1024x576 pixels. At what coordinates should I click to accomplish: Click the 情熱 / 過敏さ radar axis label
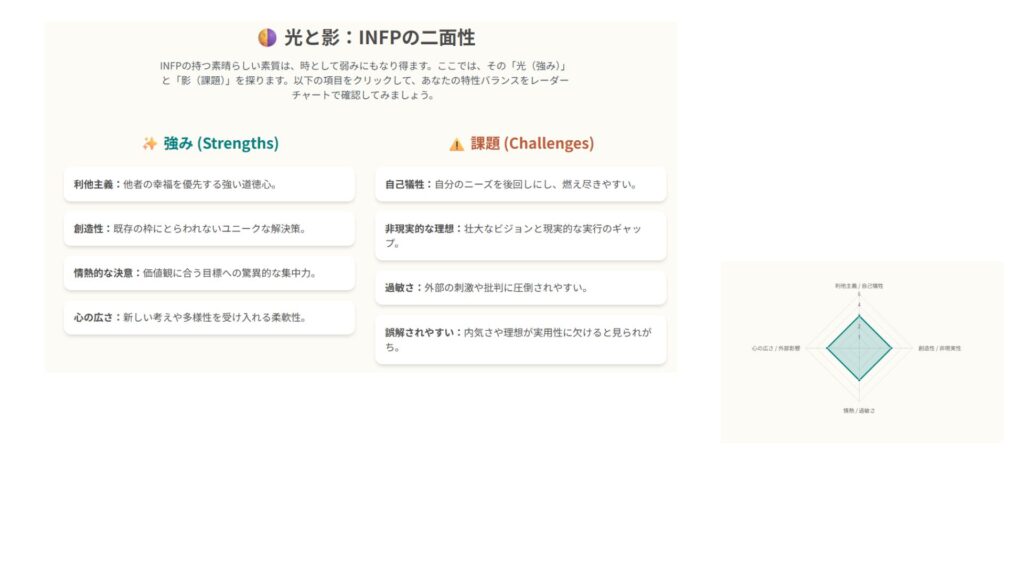coord(859,410)
